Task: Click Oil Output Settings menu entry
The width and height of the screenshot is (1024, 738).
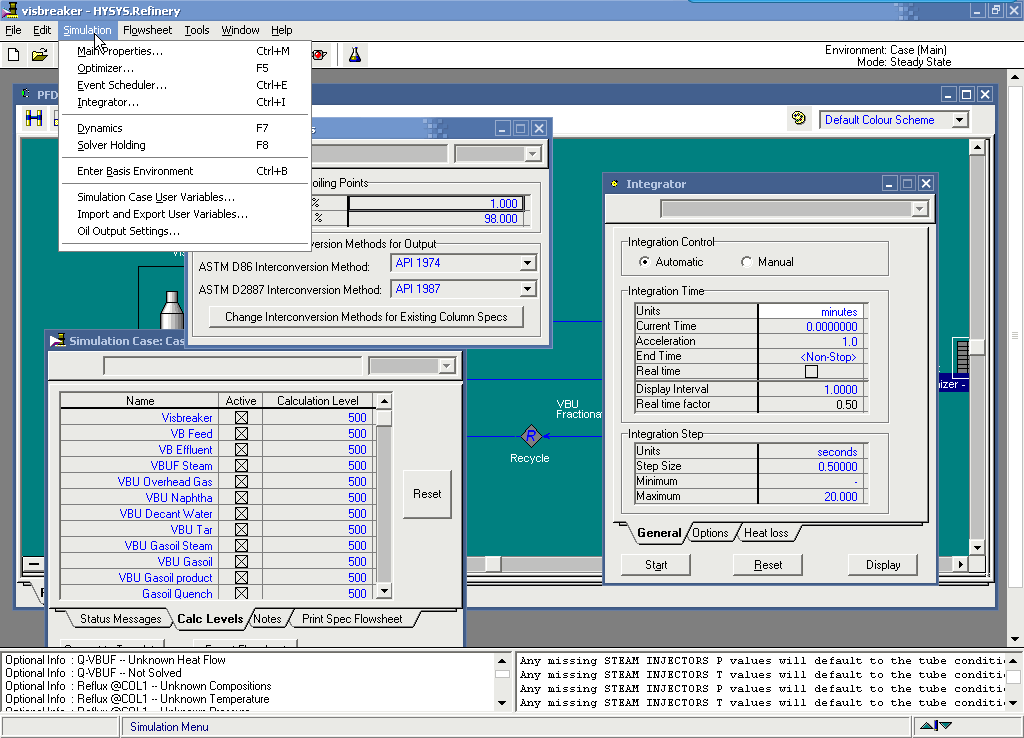Action: click(128, 231)
